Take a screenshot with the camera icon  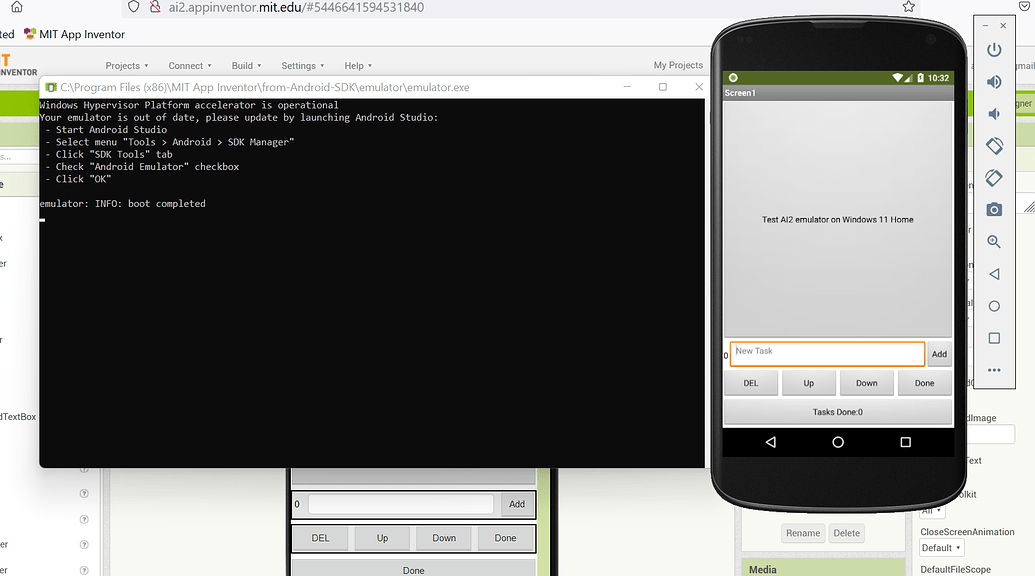[x=994, y=209]
